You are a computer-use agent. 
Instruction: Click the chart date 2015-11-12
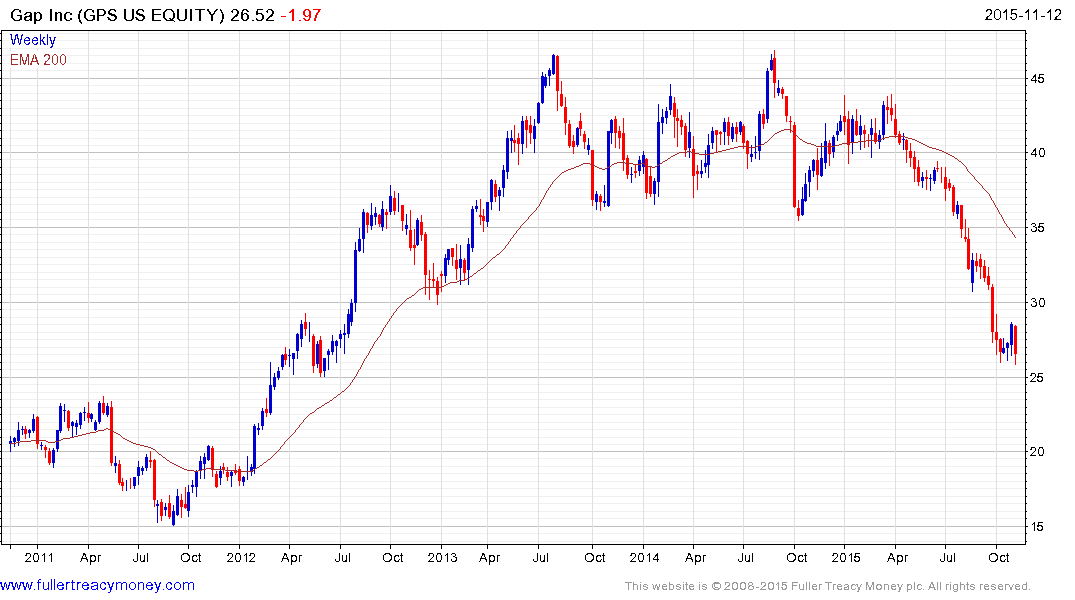1023,14
